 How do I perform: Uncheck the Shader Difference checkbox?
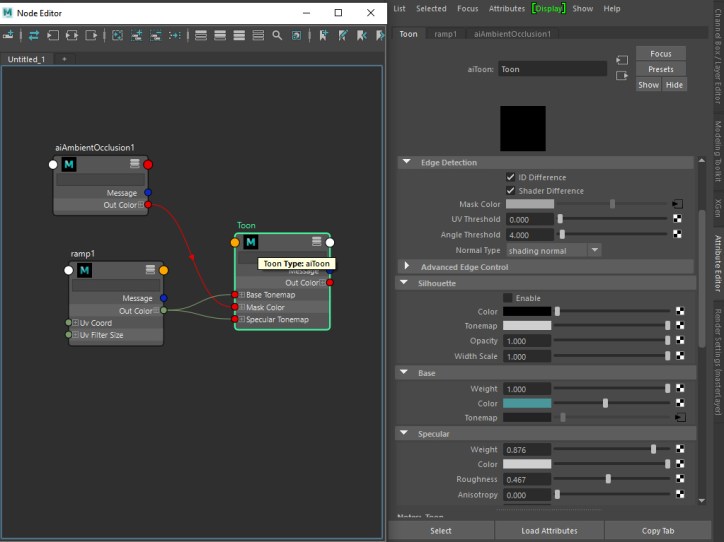(511, 191)
